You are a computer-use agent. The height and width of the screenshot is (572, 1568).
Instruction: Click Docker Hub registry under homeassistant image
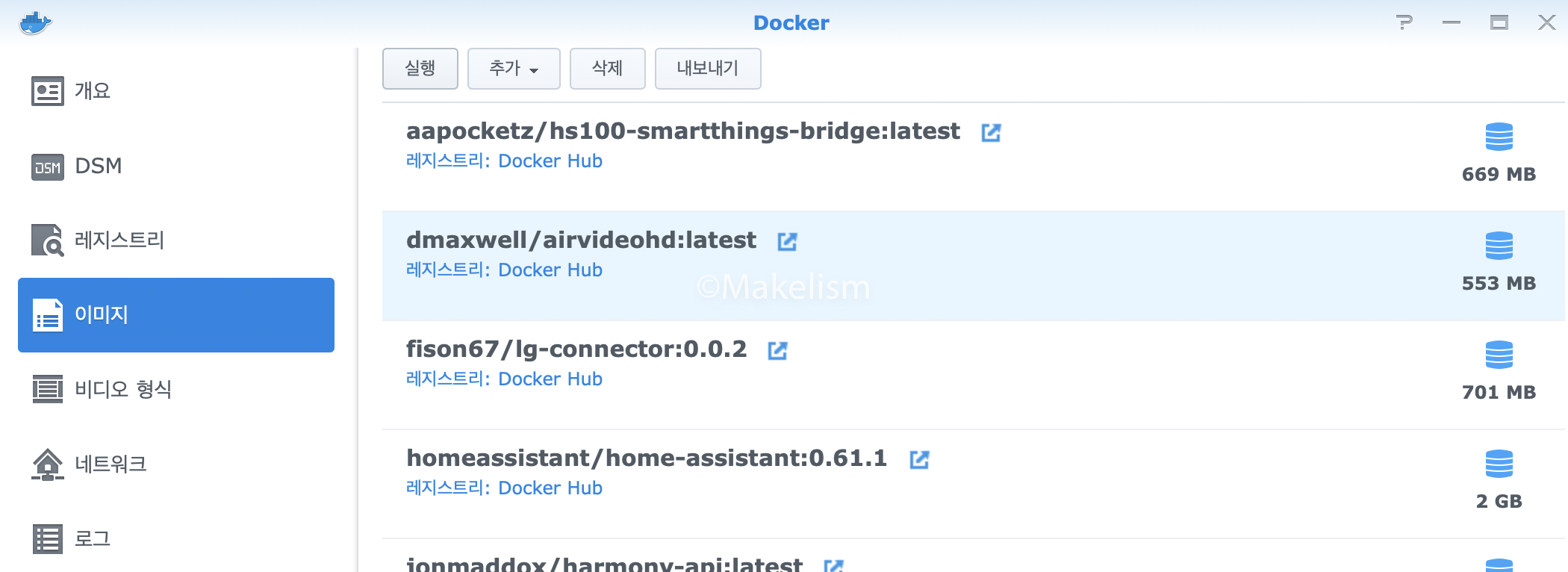coord(550,488)
